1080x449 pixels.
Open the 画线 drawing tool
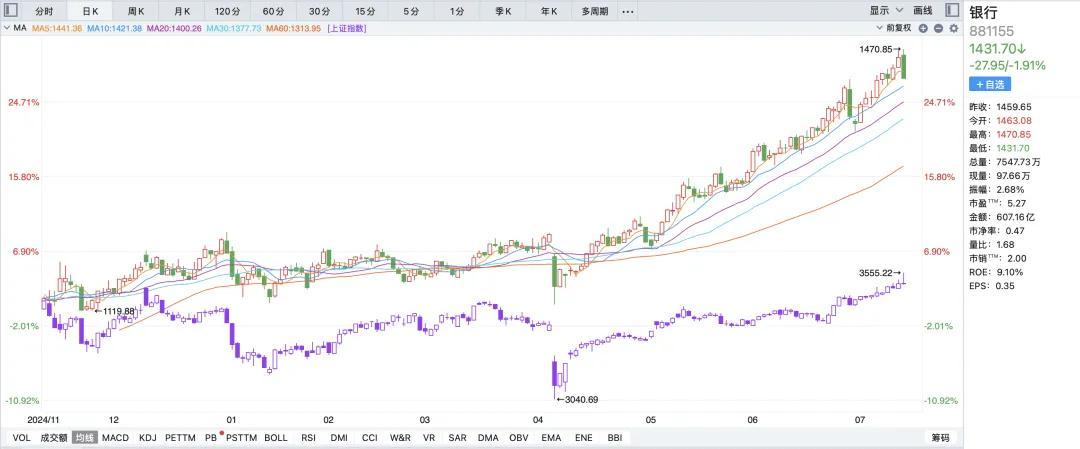[x=921, y=11]
